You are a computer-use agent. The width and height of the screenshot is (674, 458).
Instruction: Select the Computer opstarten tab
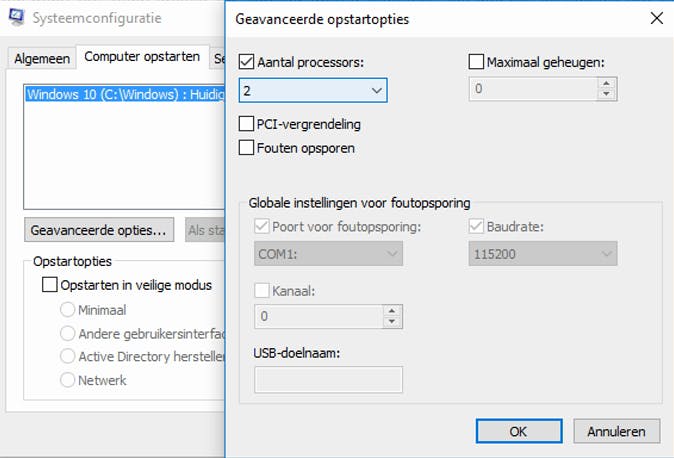point(141,58)
